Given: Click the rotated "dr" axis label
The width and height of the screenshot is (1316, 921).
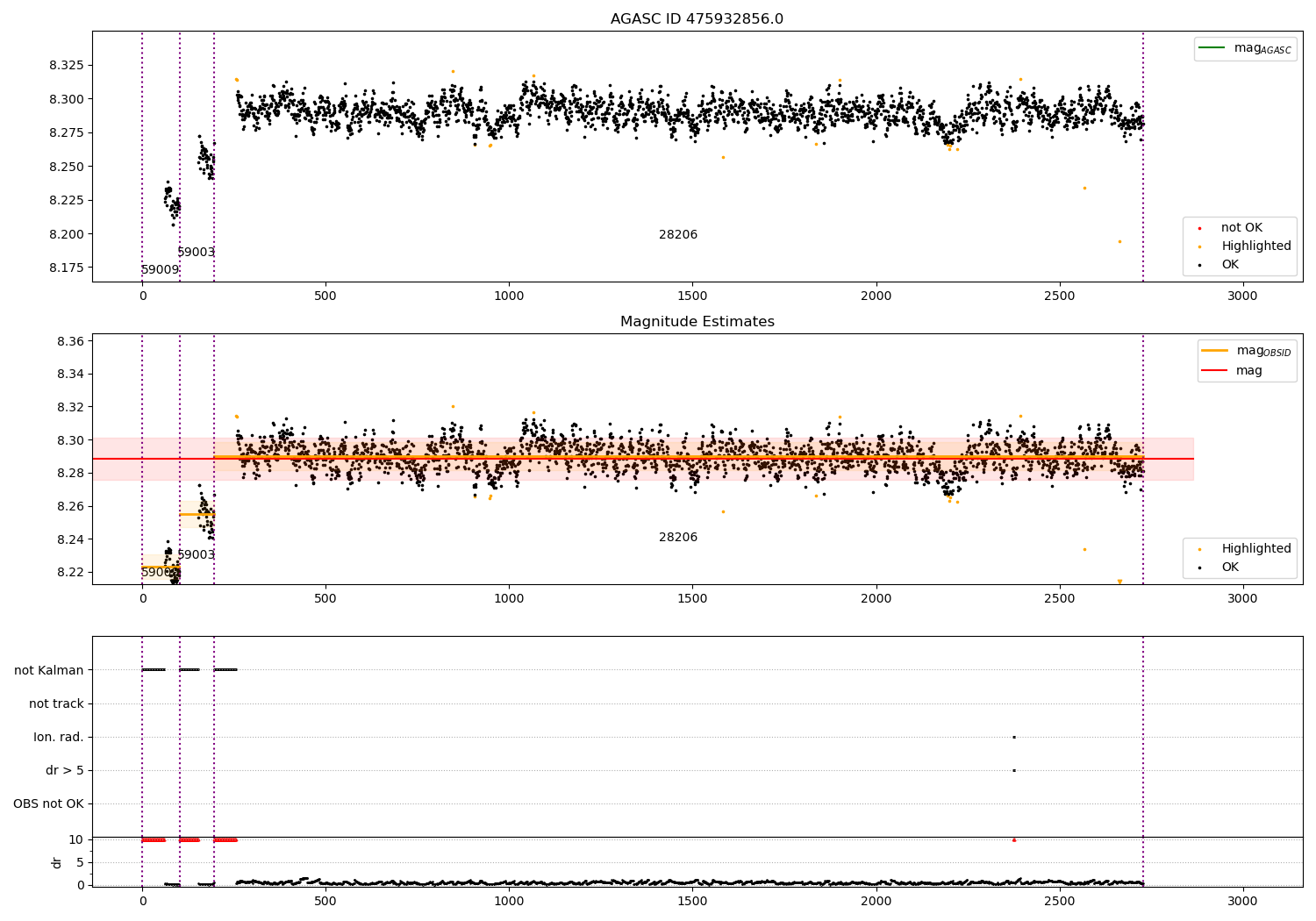Looking at the screenshot, I should coord(57,862).
